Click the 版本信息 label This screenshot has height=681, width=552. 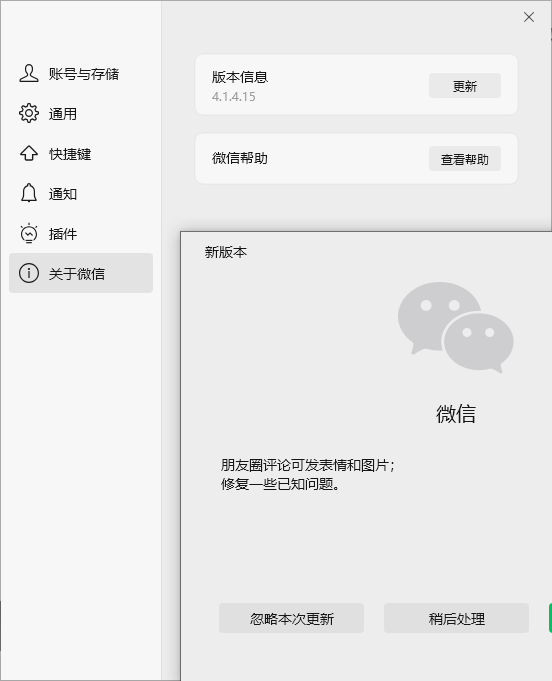[240, 77]
